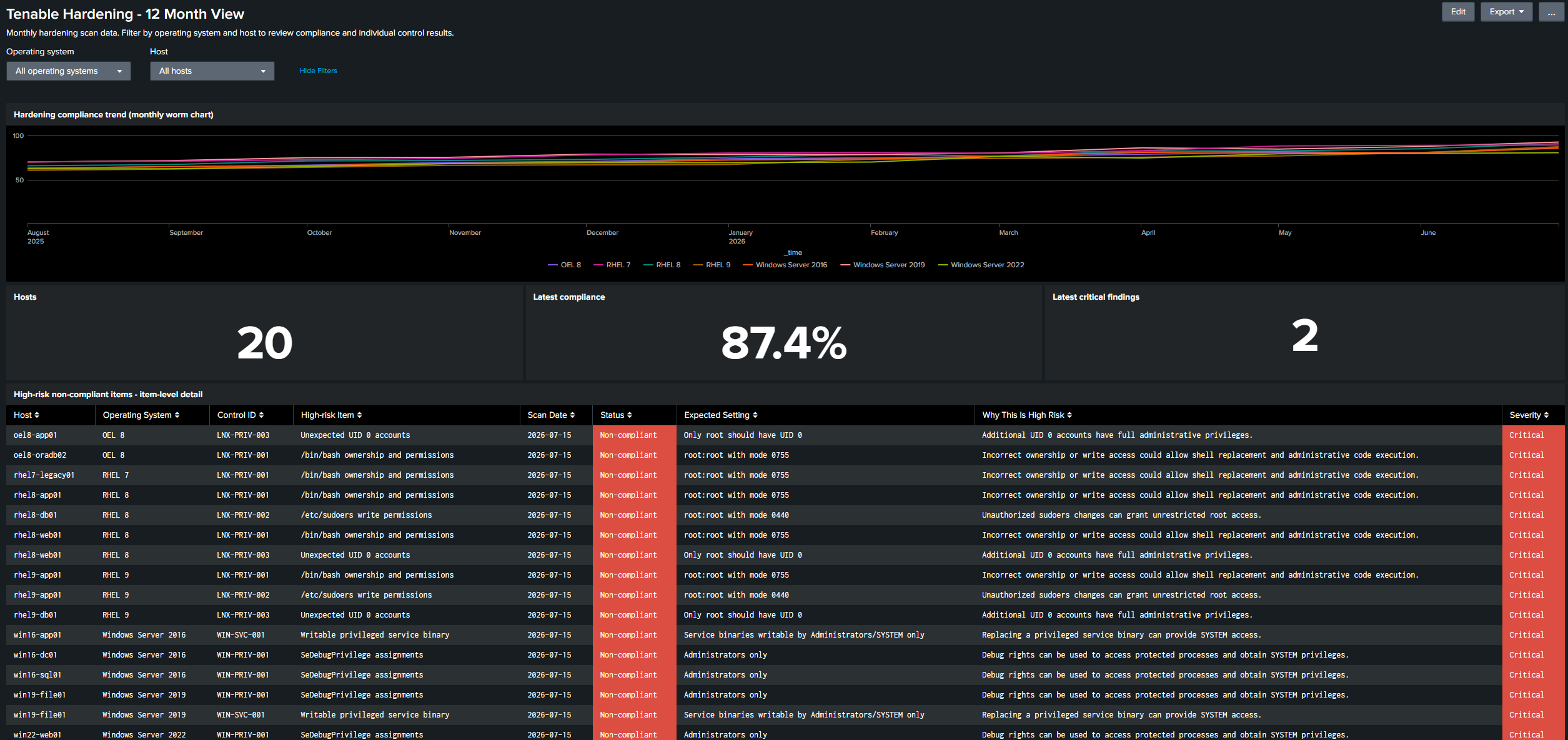Click scan date 2026-07-15 in the rhel8-app01 row
Image resolution: width=1568 pixels, height=740 pixels.
(x=549, y=495)
